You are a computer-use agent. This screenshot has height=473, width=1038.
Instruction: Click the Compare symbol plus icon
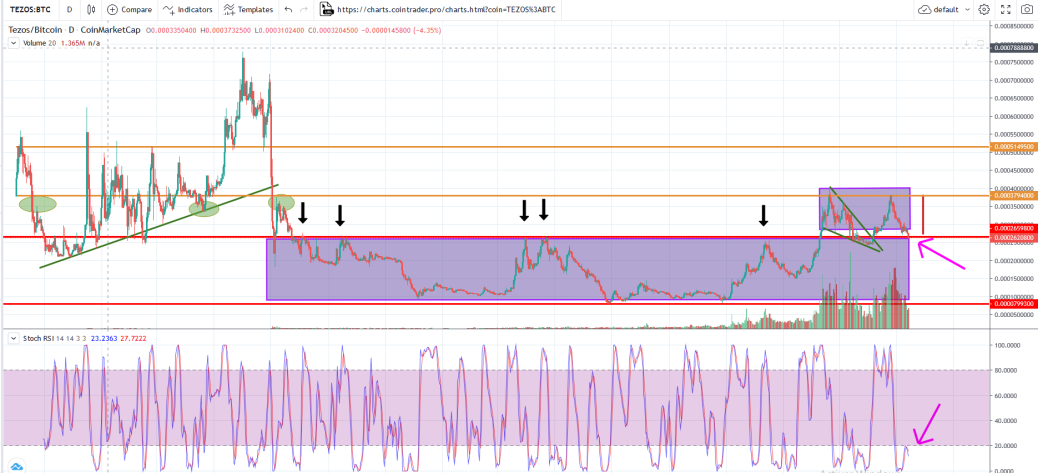[113, 10]
